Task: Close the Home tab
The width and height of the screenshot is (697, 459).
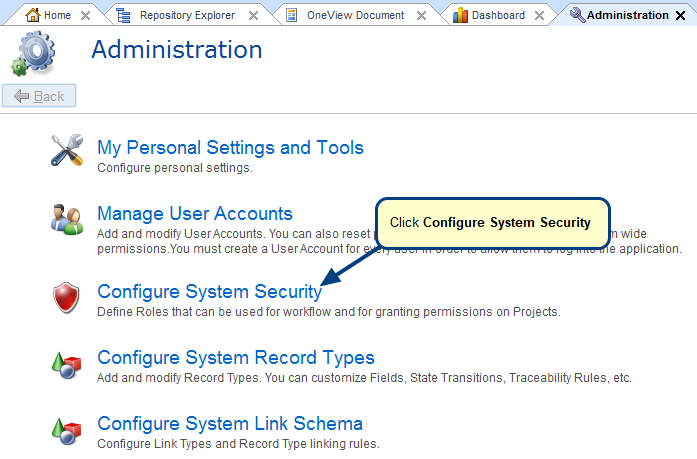Action: [x=85, y=16]
